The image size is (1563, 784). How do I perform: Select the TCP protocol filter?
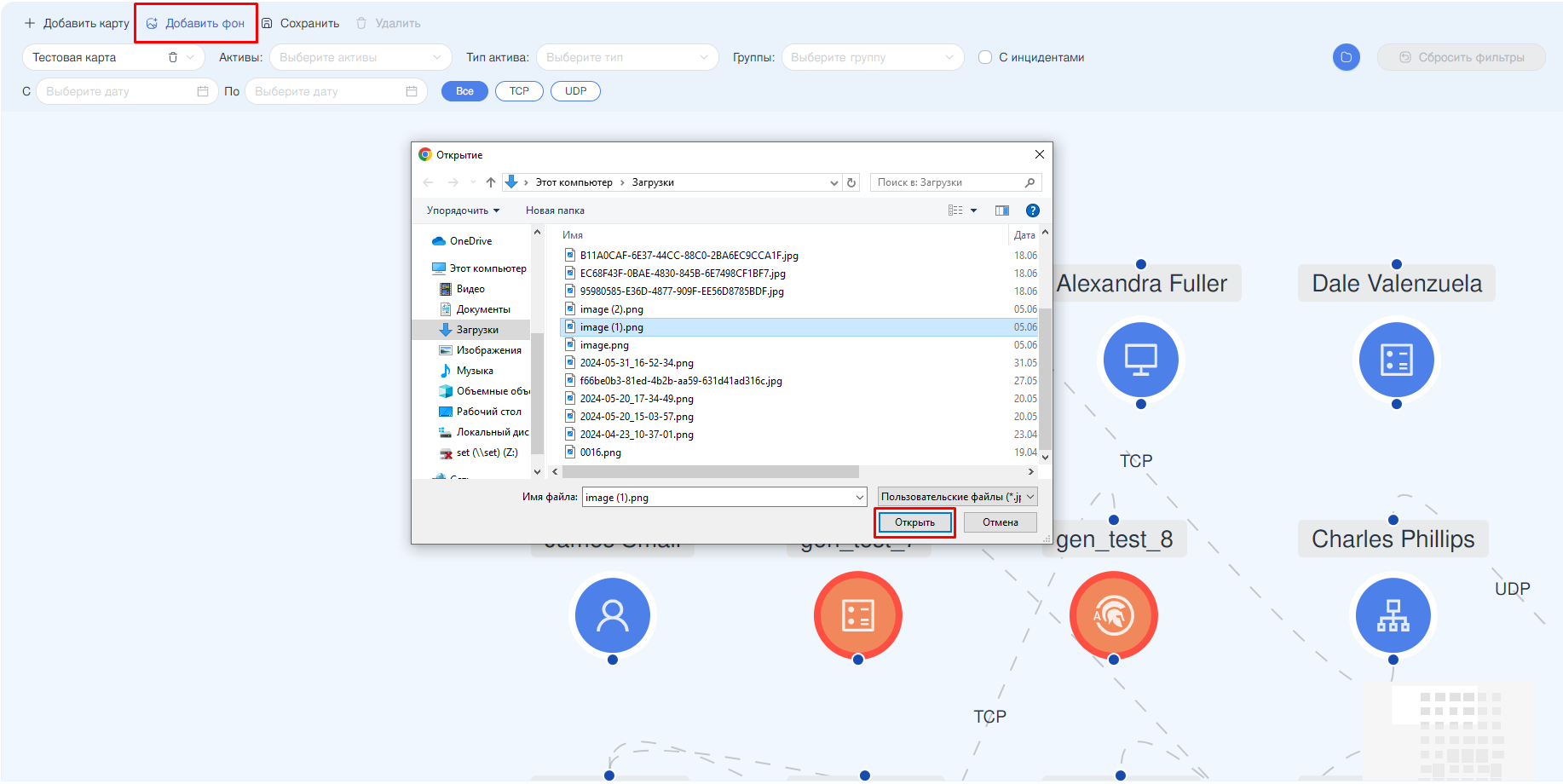pos(519,91)
